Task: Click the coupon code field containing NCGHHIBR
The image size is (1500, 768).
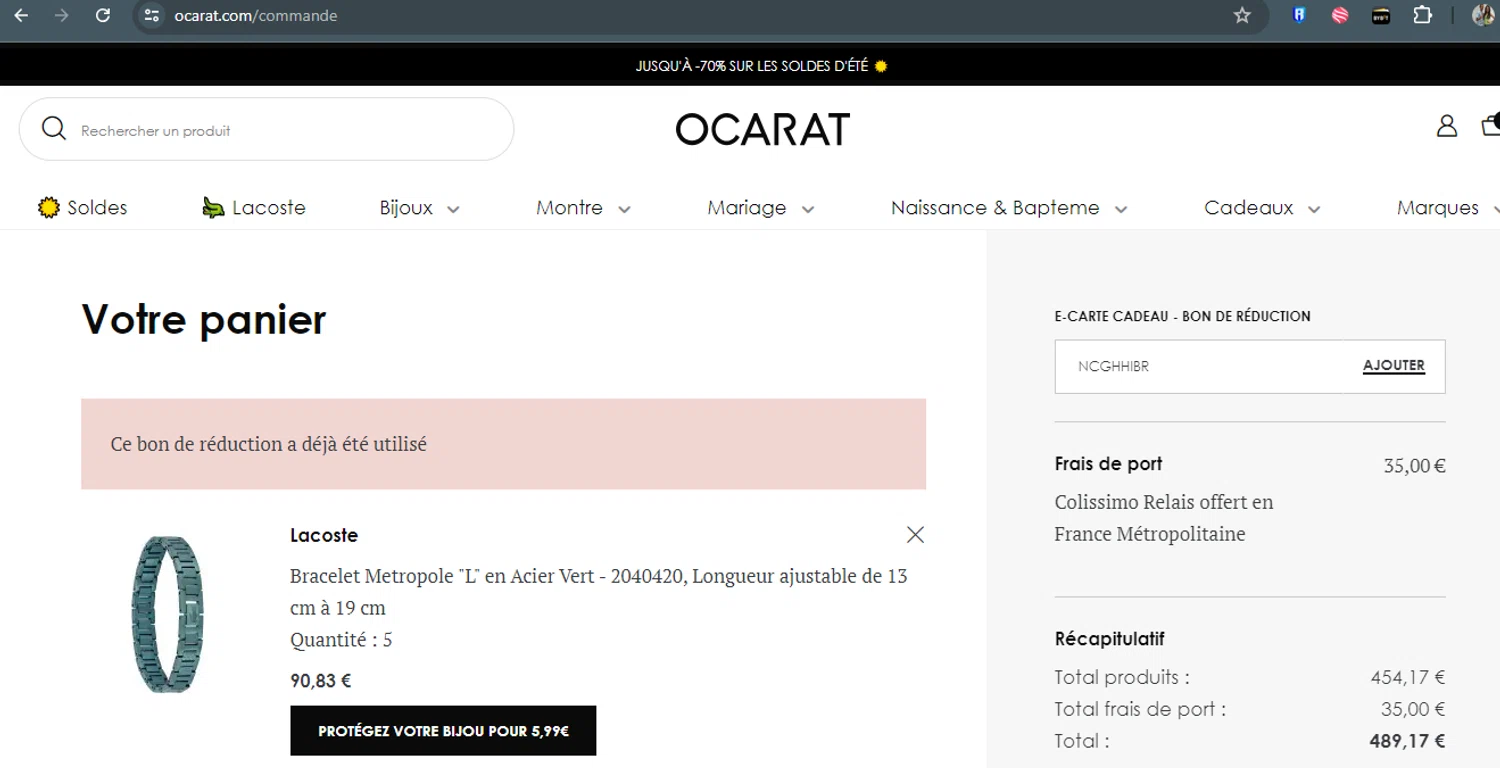Action: [1200, 366]
